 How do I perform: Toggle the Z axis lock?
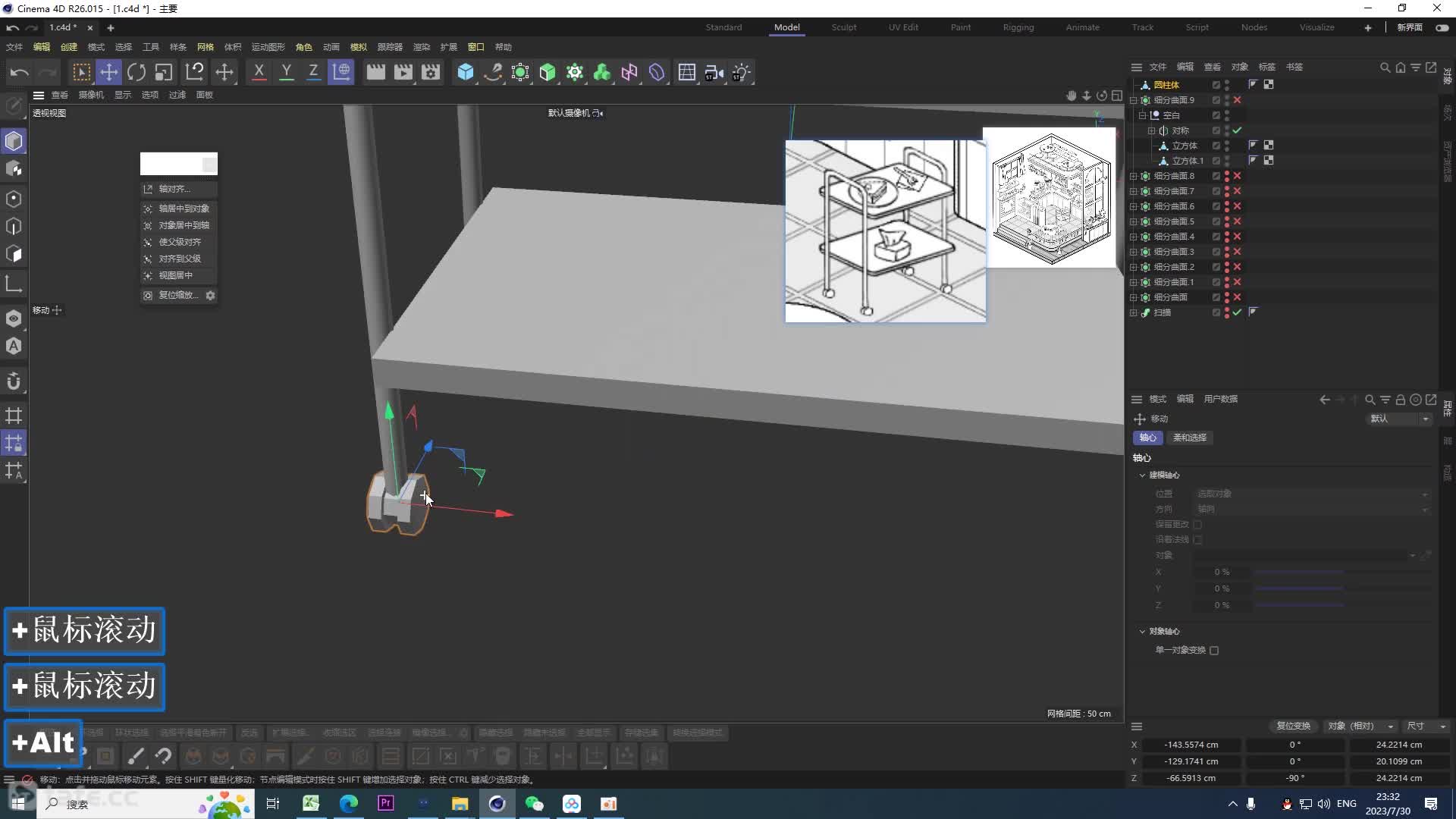coord(312,72)
